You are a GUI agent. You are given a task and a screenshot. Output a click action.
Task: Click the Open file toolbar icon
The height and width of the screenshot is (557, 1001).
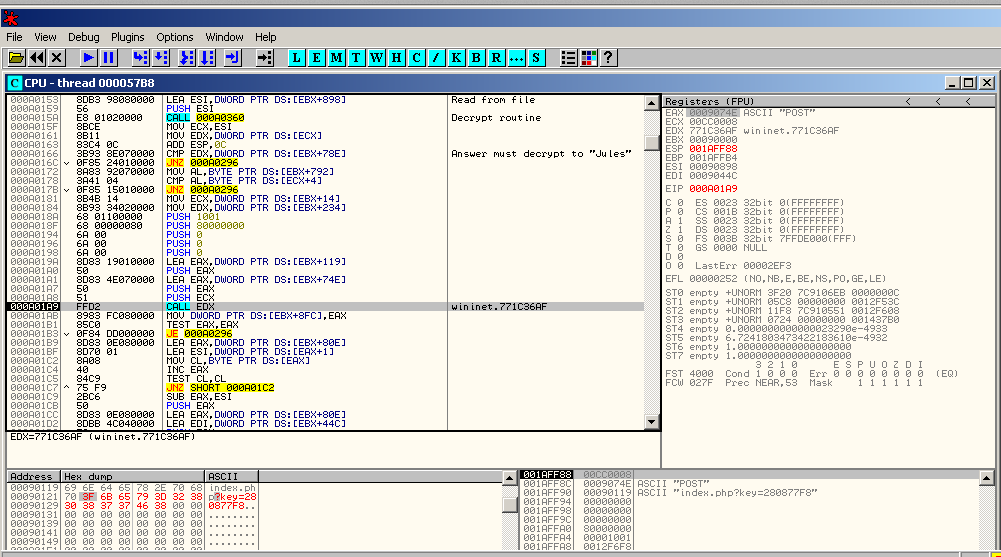pyautogui.click(x=16, y=58)
